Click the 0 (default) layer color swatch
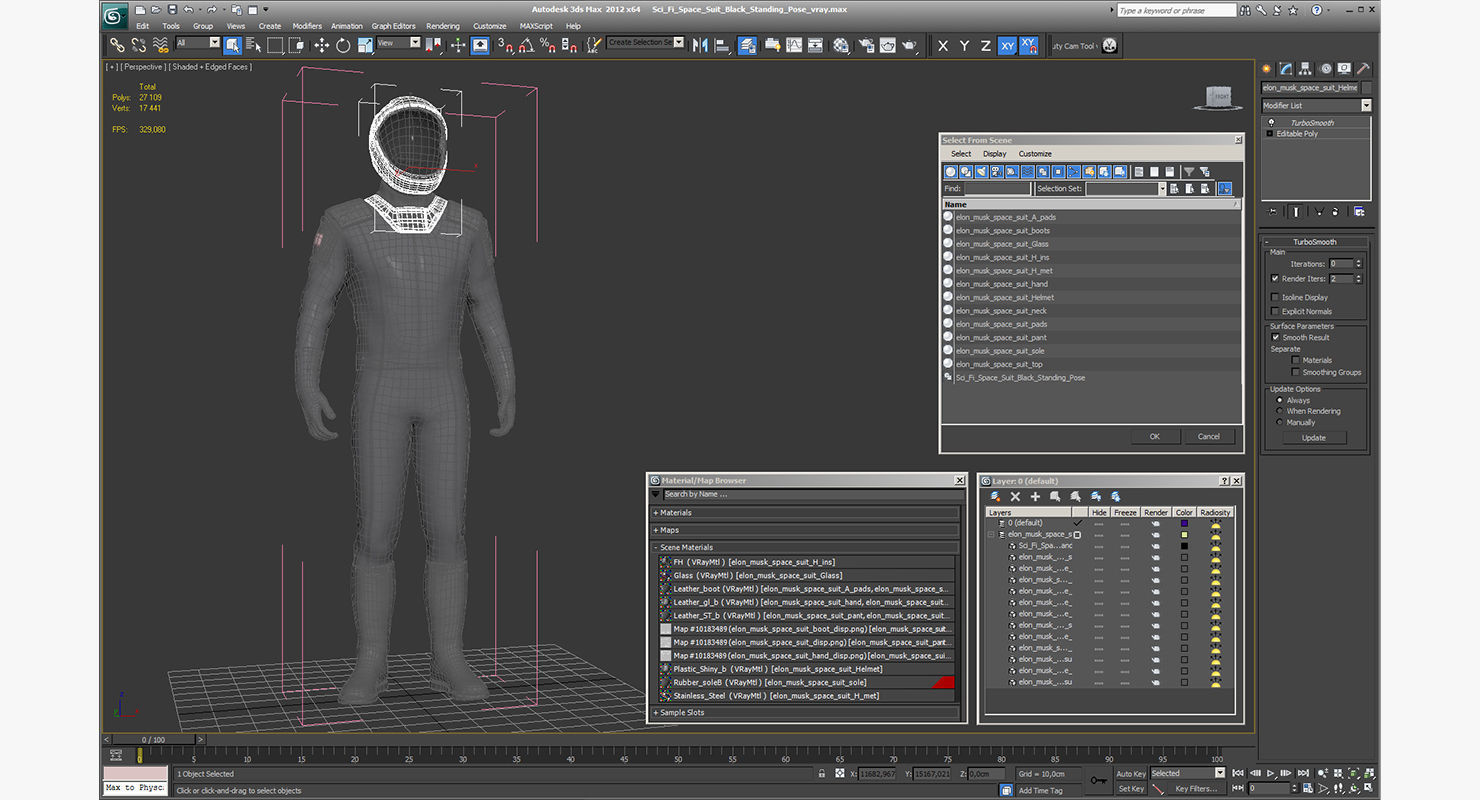 pyautogui.click(x=1184, y=523)
